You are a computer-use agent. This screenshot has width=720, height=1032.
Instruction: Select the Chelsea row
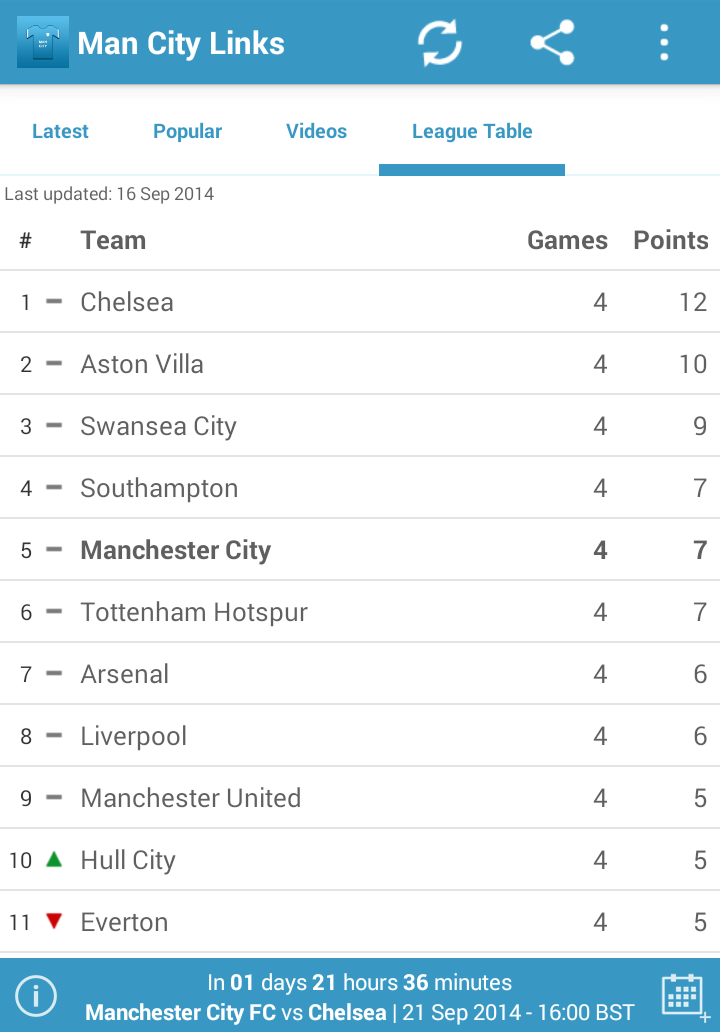point(360,301)
